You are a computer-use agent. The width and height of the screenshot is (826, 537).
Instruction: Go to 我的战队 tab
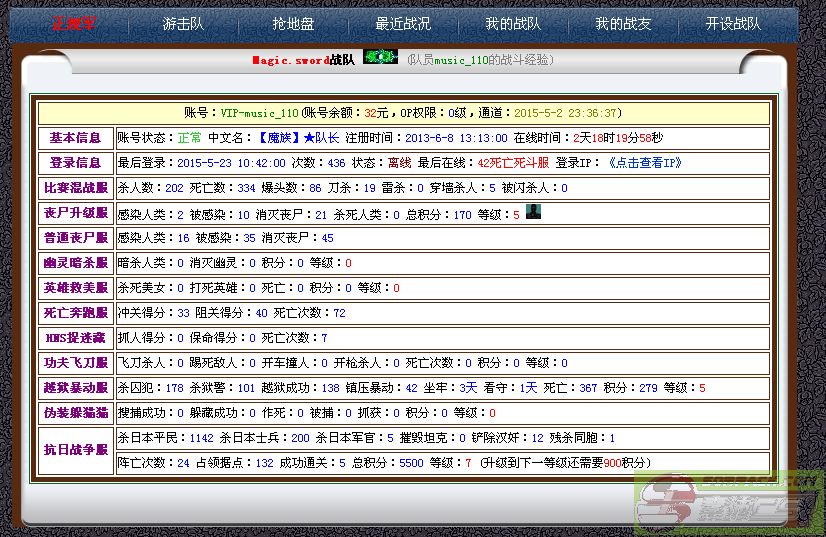(513, 24)
